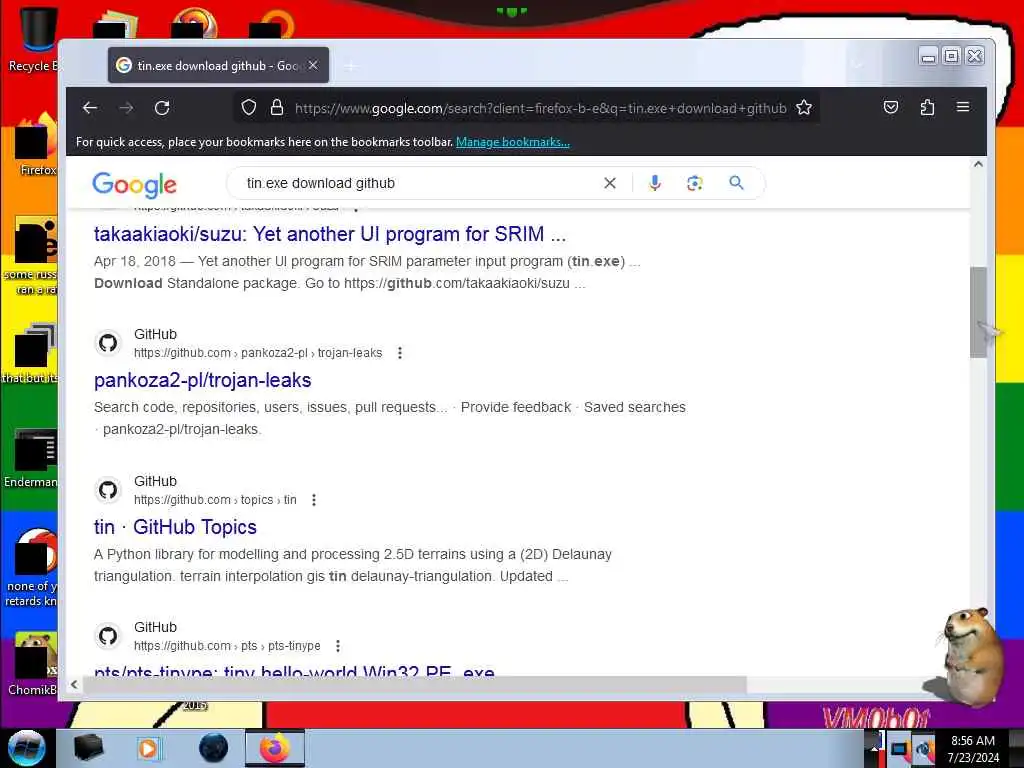Click the blue magnifier search button
This screenshot has height=768, width=1024.
pos(736,184)
